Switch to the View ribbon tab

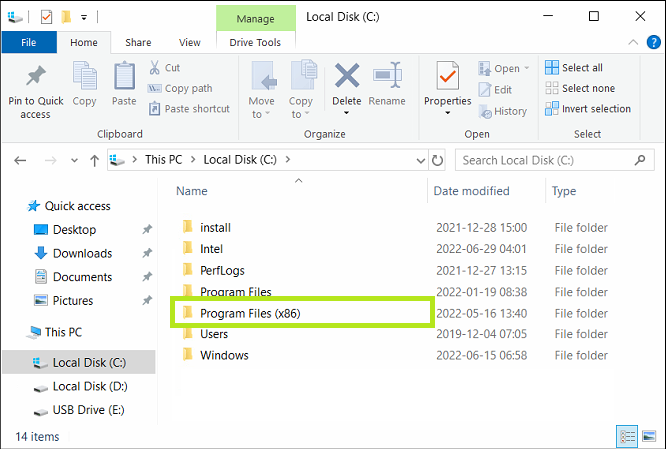pyautogui.click(x=189, y=43)
